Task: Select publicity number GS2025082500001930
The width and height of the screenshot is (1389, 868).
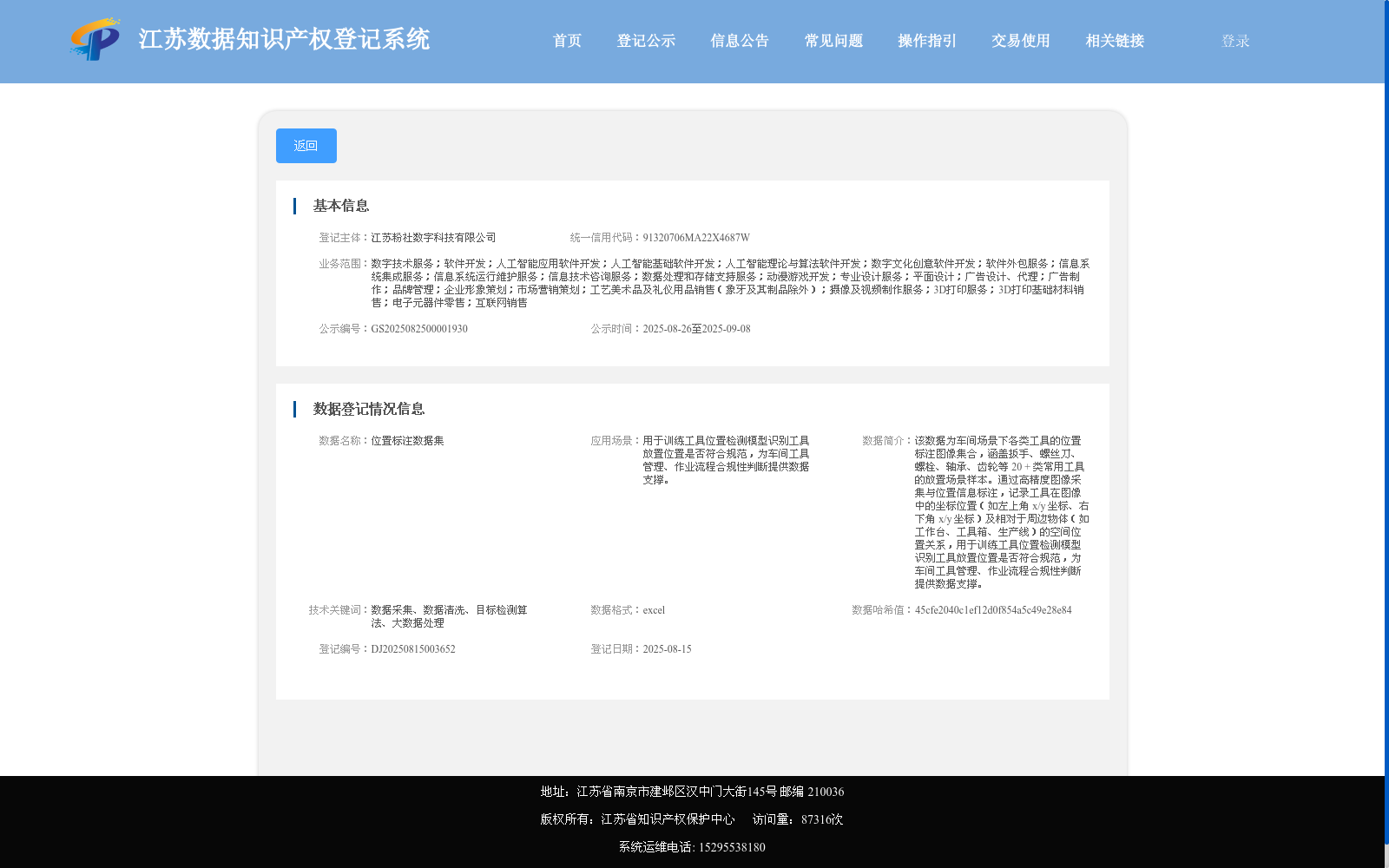Action: [419, 329]
